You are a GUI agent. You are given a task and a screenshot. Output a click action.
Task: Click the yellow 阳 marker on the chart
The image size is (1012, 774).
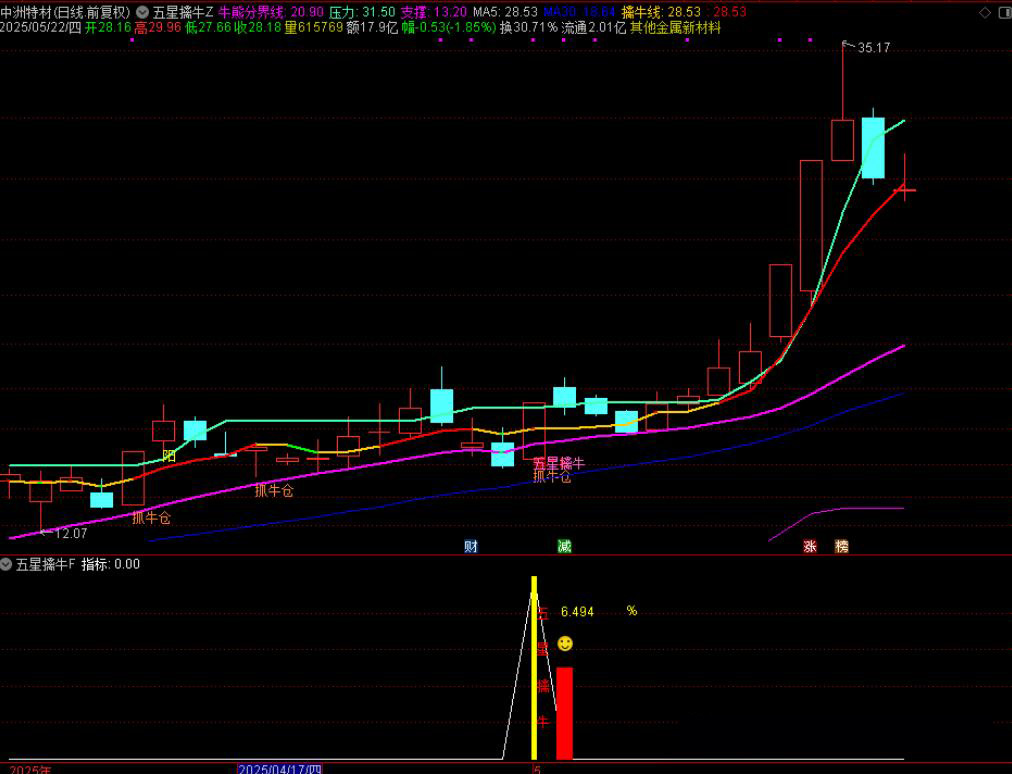click(x=169, y=456)
